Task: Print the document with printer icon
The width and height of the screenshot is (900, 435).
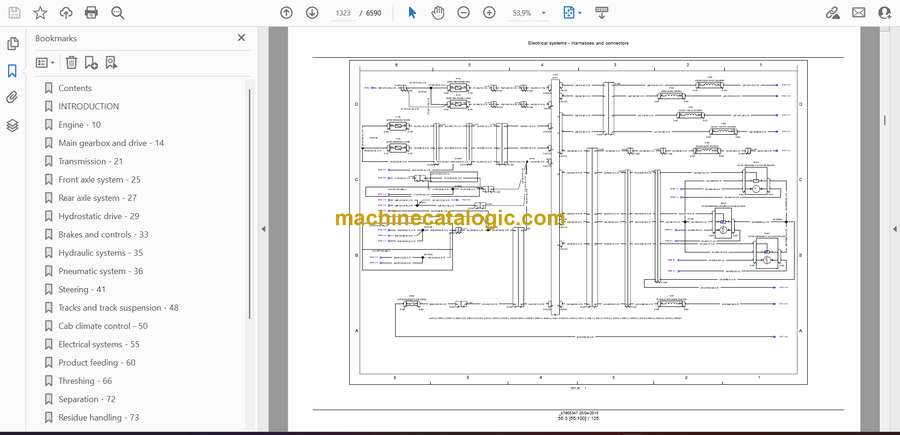Action: [91, 13]
